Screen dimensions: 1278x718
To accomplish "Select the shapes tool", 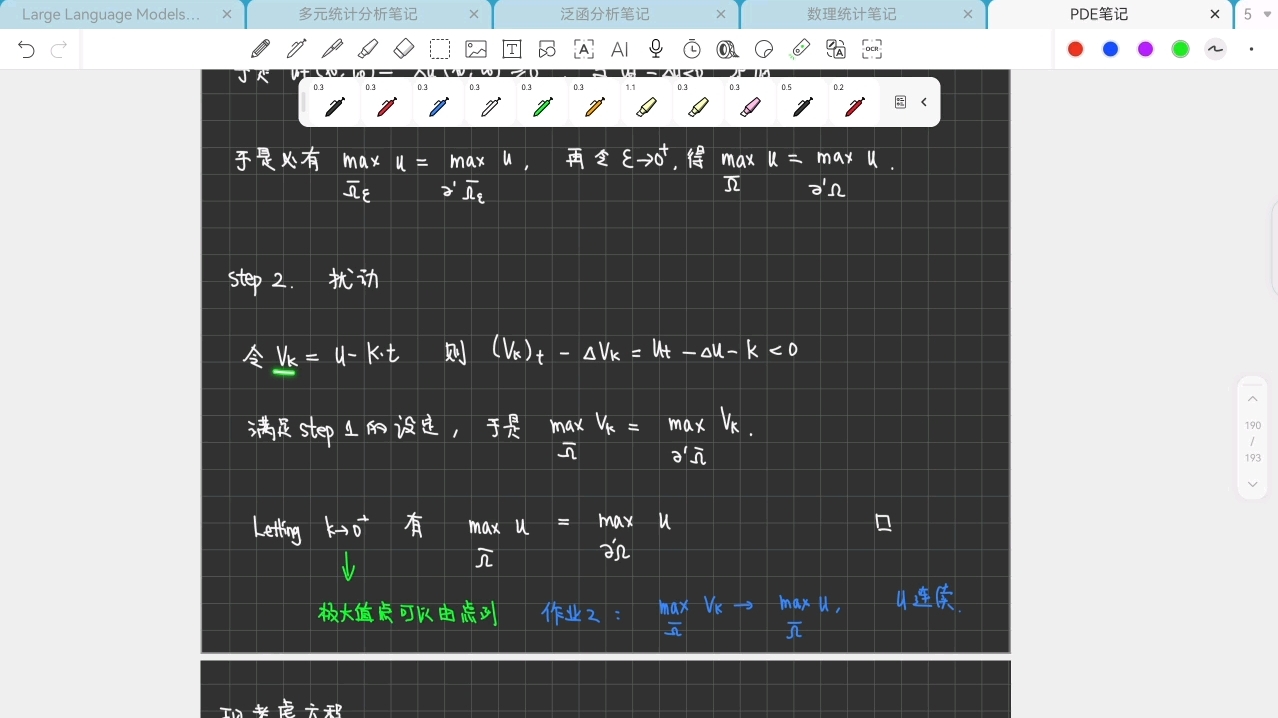I will click(x=547, y=49).
